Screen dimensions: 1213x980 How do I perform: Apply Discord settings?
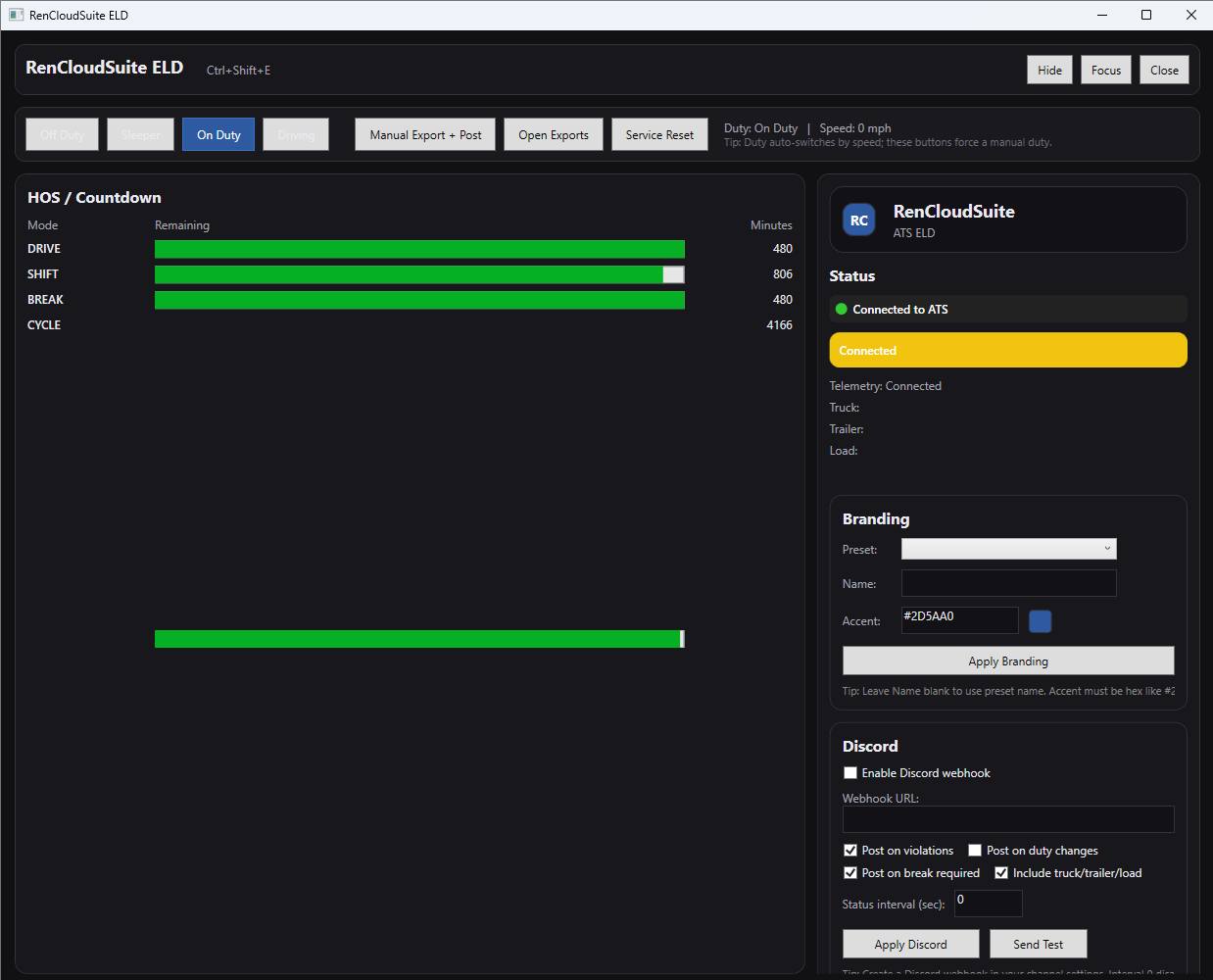(x=910, y=944)
